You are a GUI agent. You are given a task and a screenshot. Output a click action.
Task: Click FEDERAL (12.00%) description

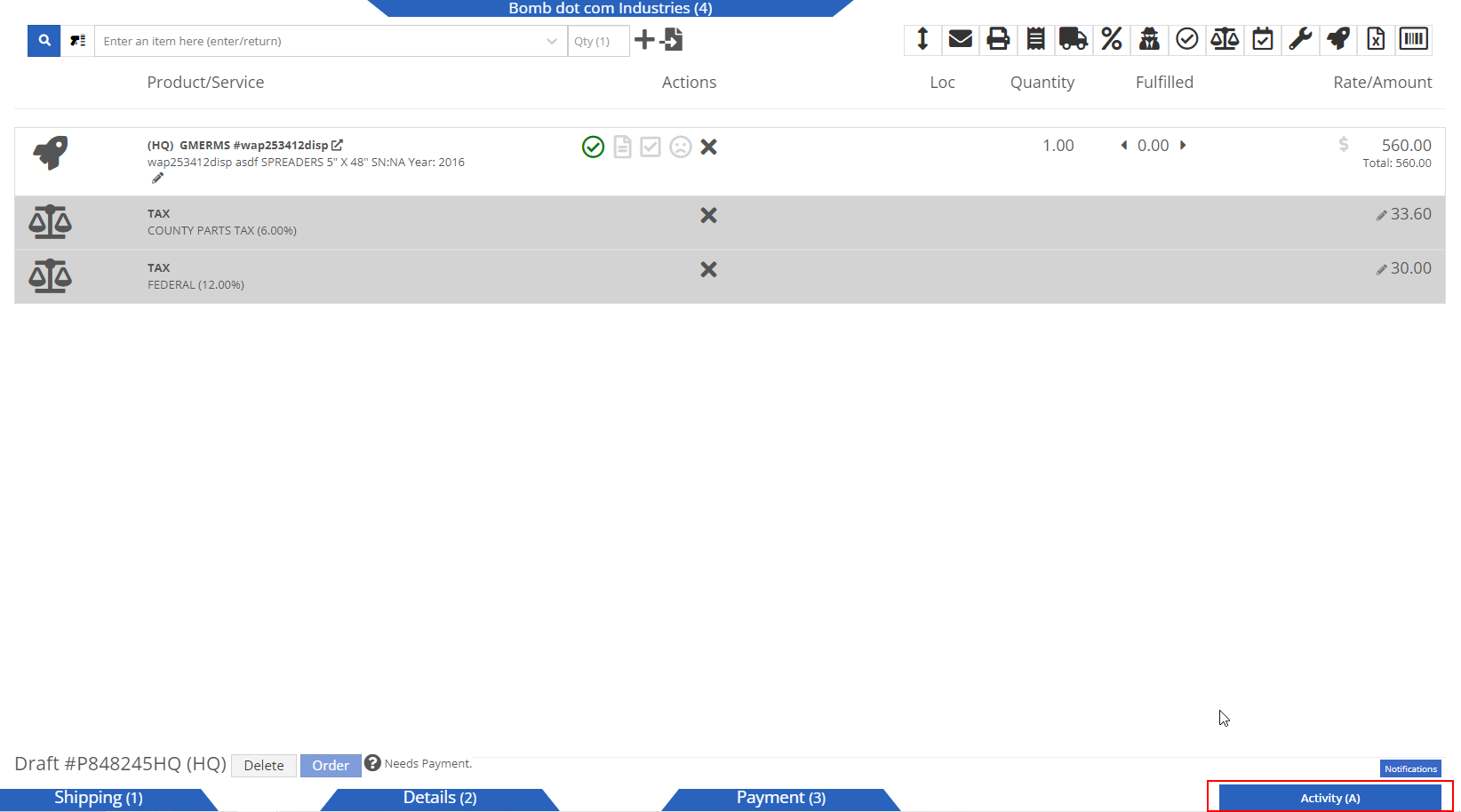point(196,284)
